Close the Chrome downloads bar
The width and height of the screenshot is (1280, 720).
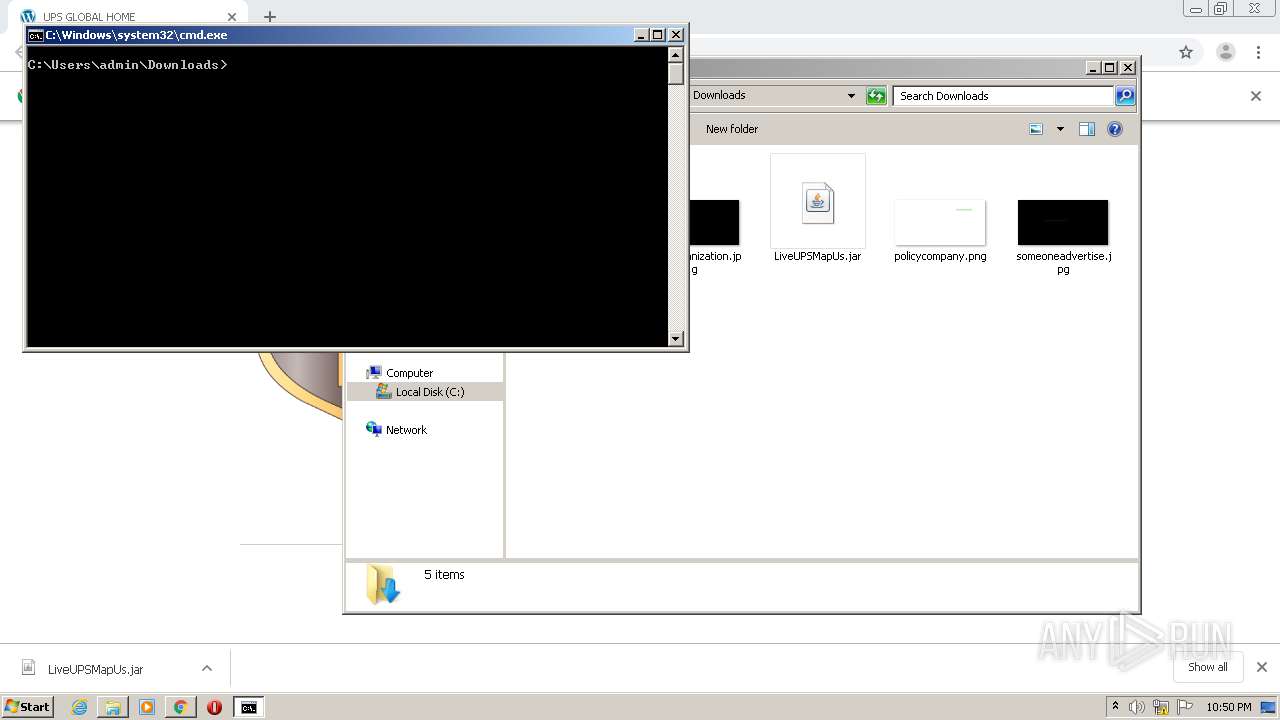[x=1262, y=667]
